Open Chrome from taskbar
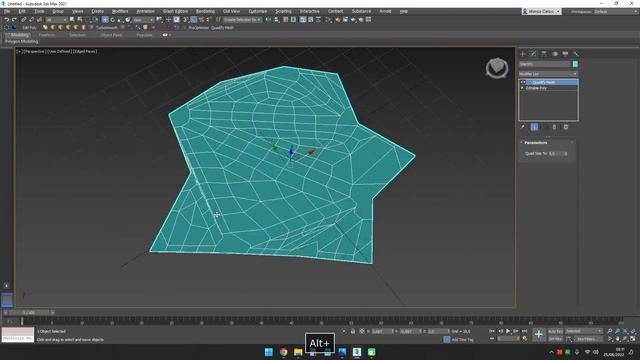 click(284, 352)
